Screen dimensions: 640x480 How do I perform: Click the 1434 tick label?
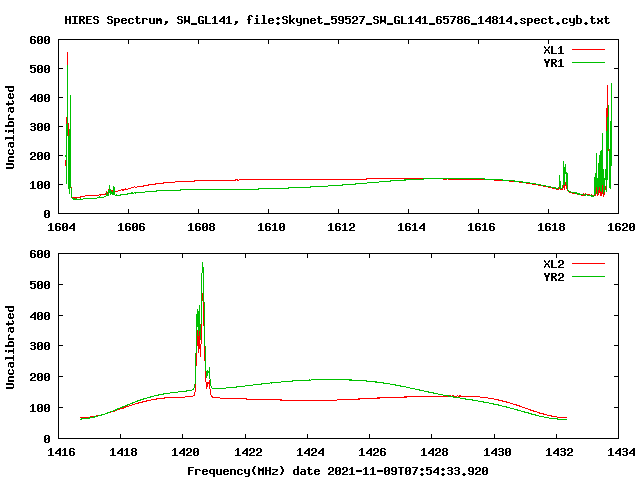621,452
